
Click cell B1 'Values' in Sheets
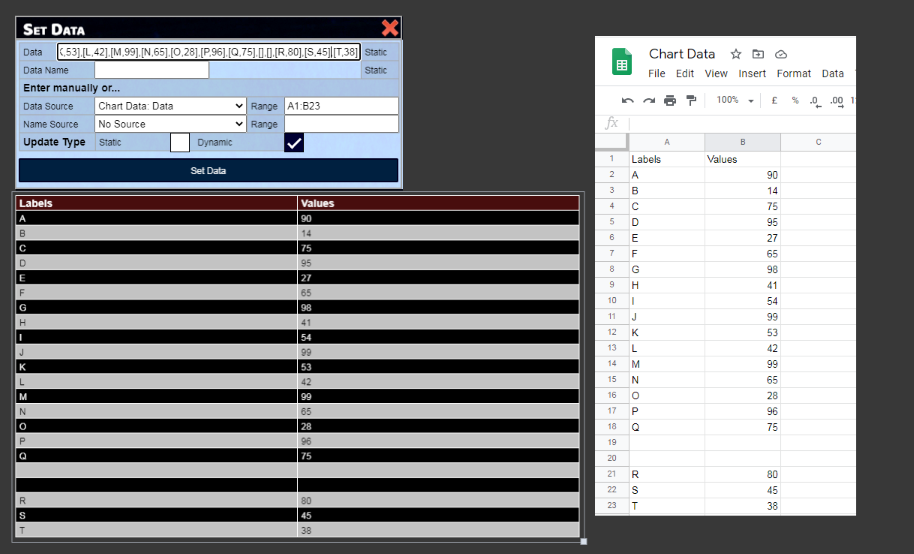[x=743, y=159]
